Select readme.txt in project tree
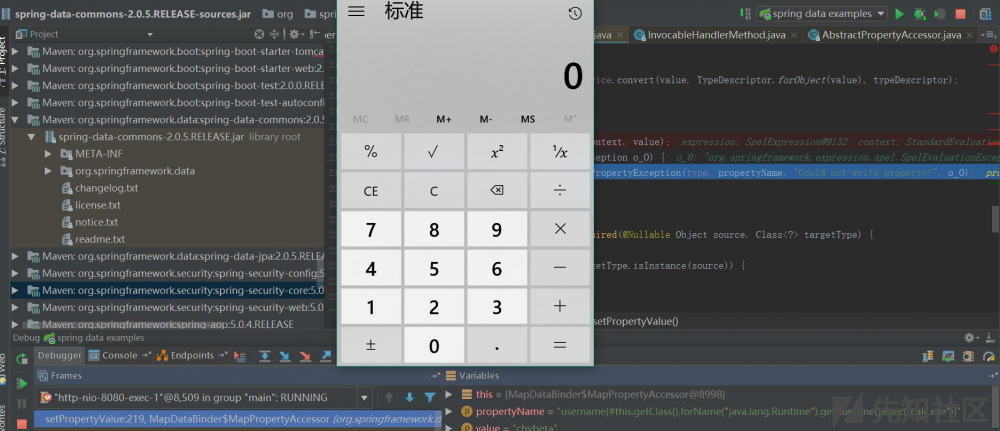Viewport: 1000px width, 431px height. [99, 240]
